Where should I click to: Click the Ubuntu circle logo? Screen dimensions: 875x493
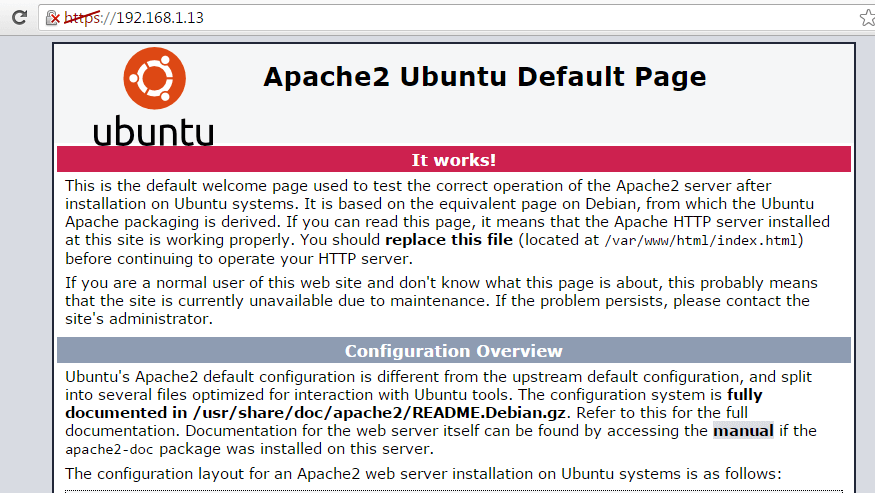[x=155, y=78]
